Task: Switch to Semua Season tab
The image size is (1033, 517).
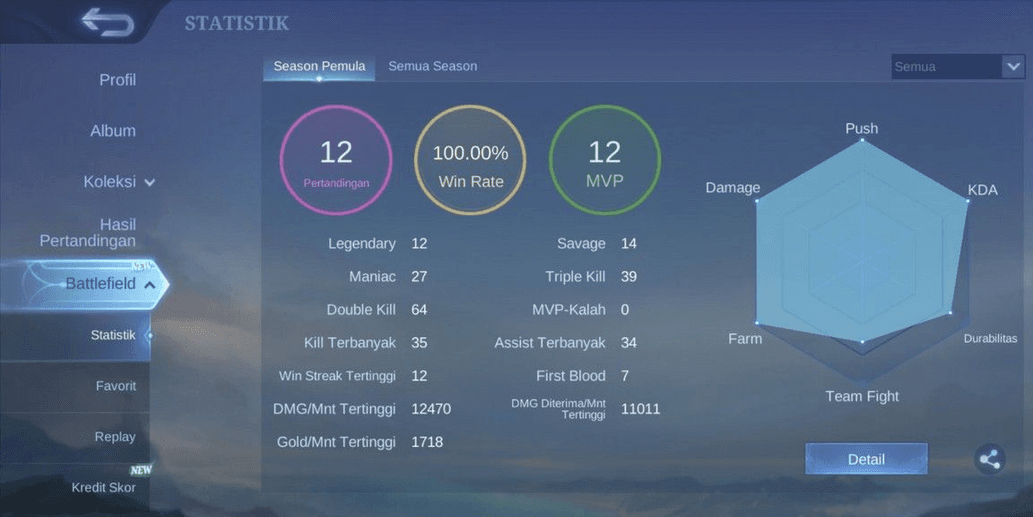Action: 432,66
